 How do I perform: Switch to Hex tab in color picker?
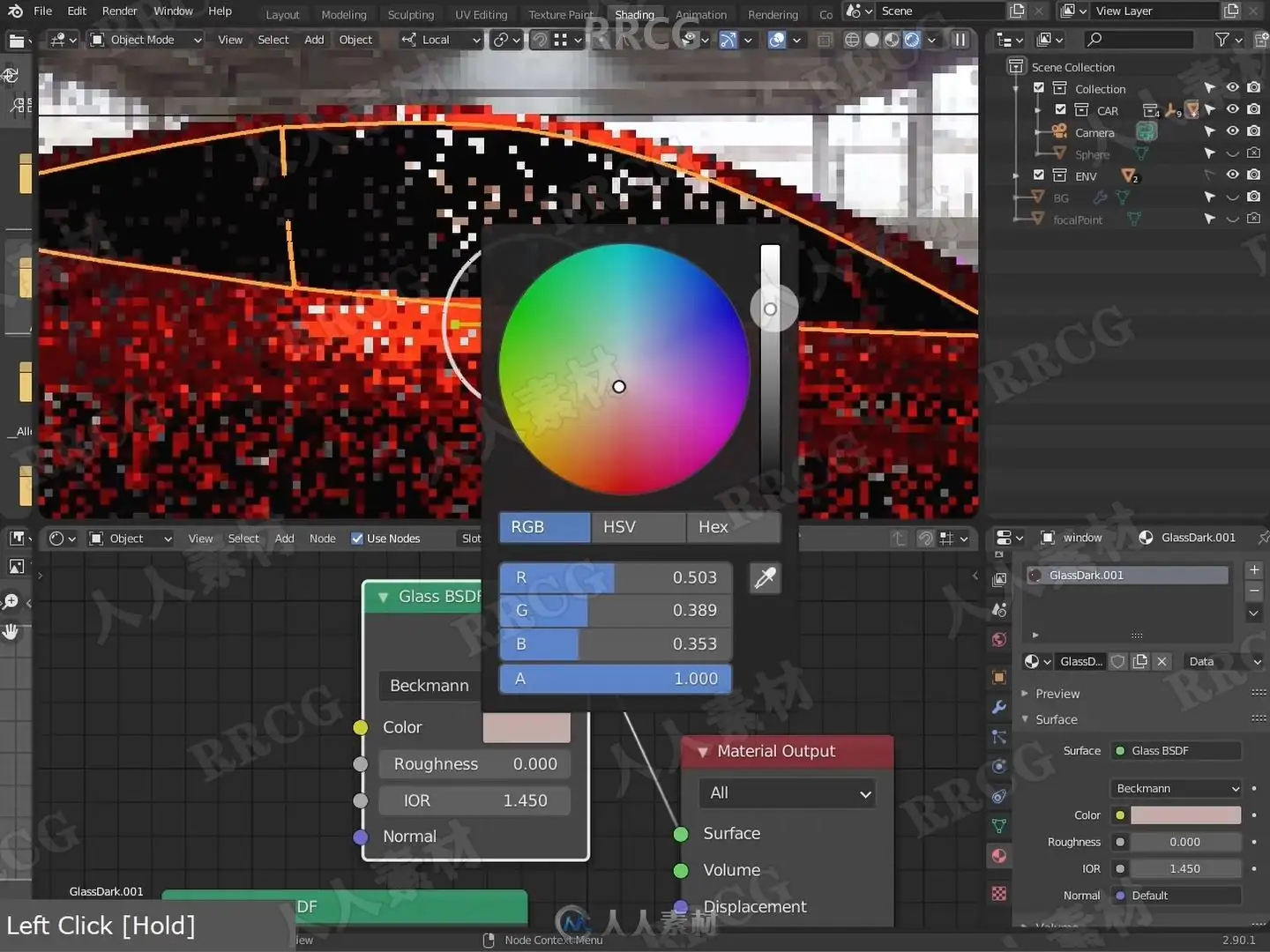(733, 527)
